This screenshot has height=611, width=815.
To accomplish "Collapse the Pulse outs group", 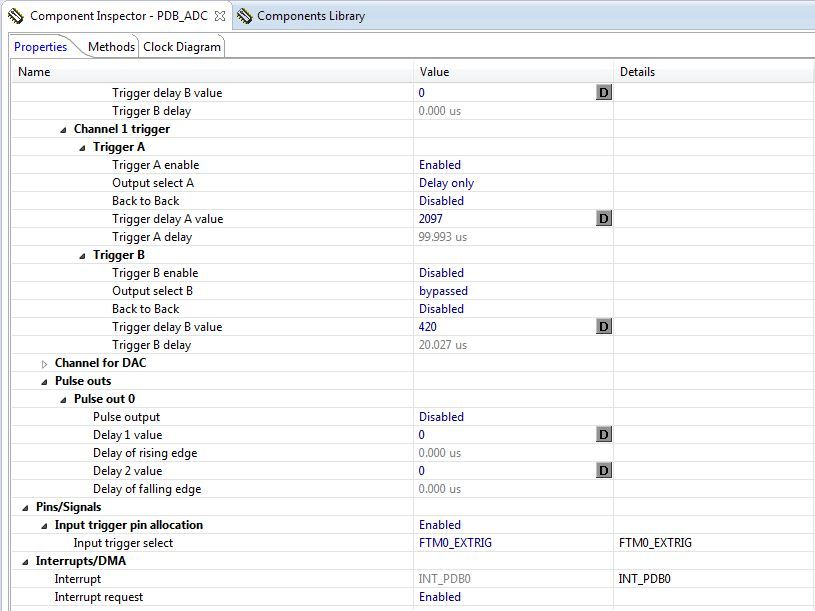I will coord(45,382).
